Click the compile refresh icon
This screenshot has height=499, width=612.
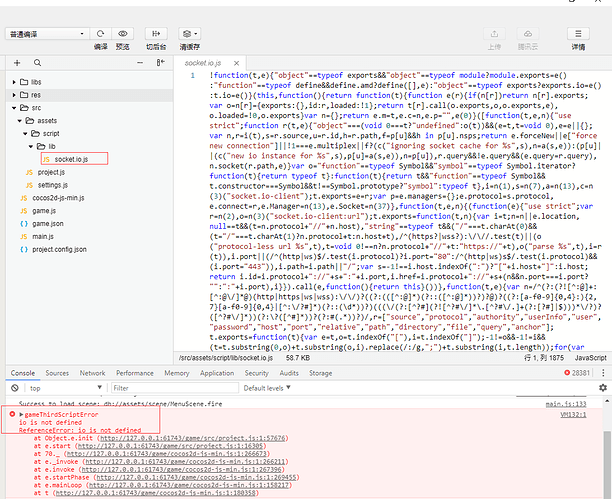point(101,34)
